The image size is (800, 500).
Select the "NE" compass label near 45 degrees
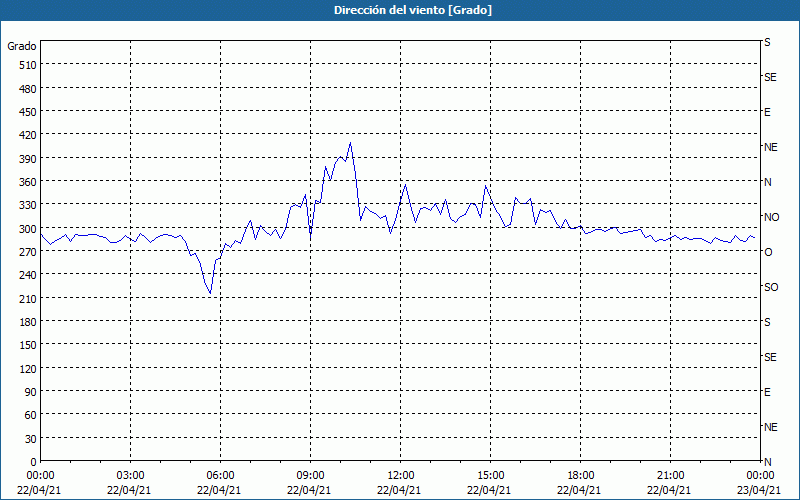pyautogui.click(x=770, y=427)
